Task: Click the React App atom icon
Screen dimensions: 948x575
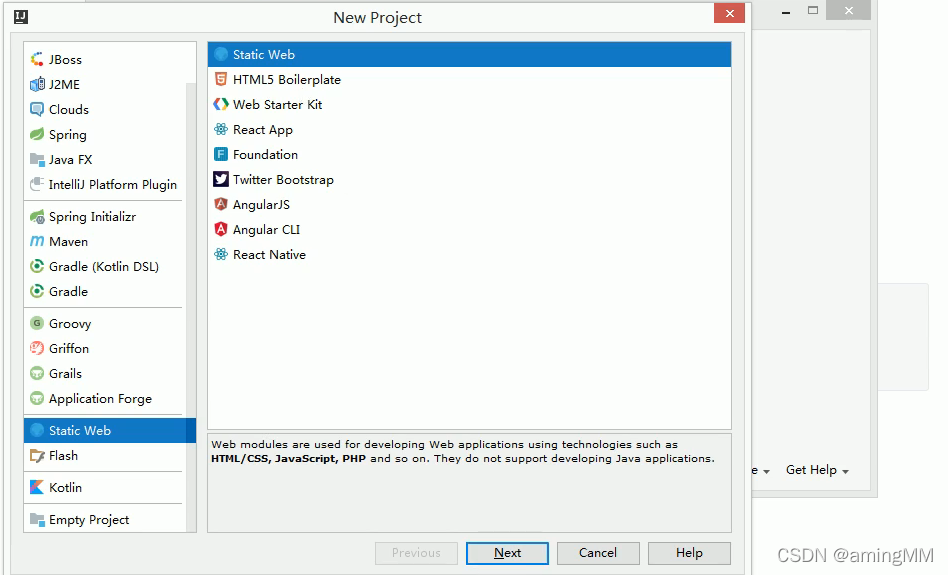Action: [221, 129]
